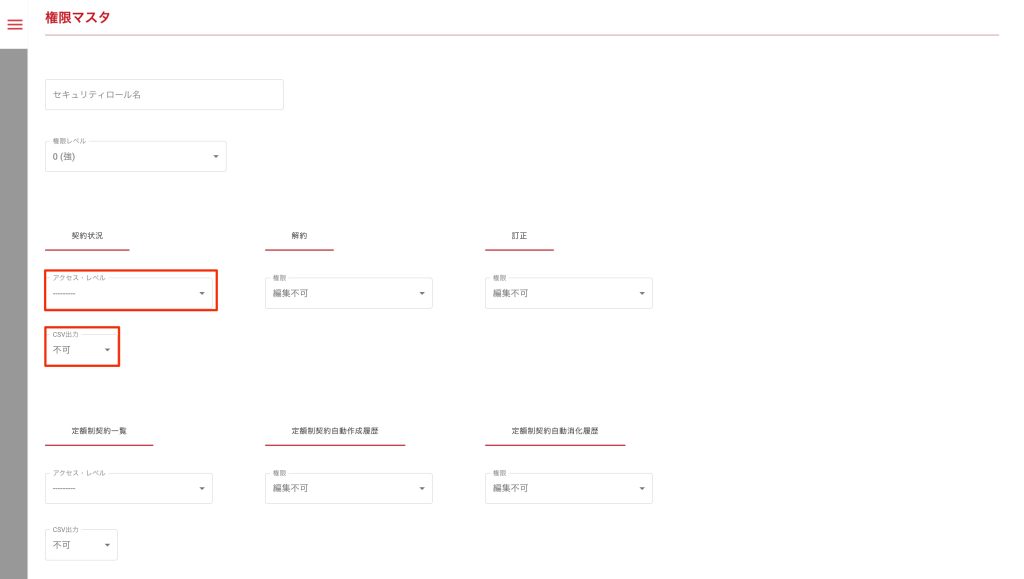Click アクセス・レベル arrow under 定額制契約一覧

pos(202,488)
